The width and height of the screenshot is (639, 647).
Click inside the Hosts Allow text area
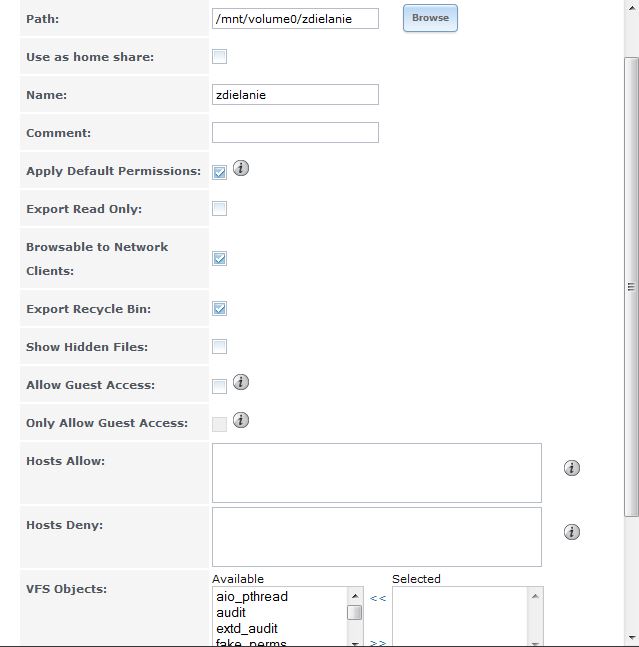point(377,473)
